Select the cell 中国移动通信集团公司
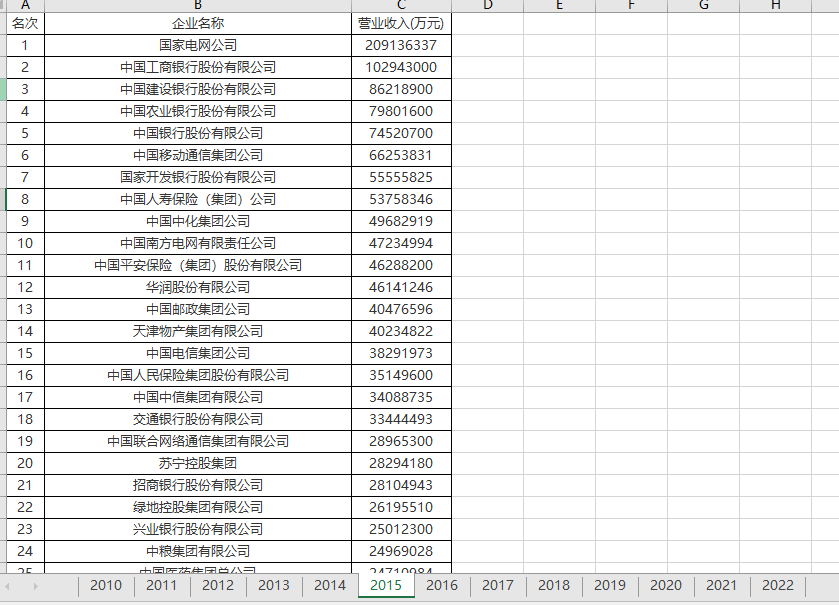 tap(198, 155)
